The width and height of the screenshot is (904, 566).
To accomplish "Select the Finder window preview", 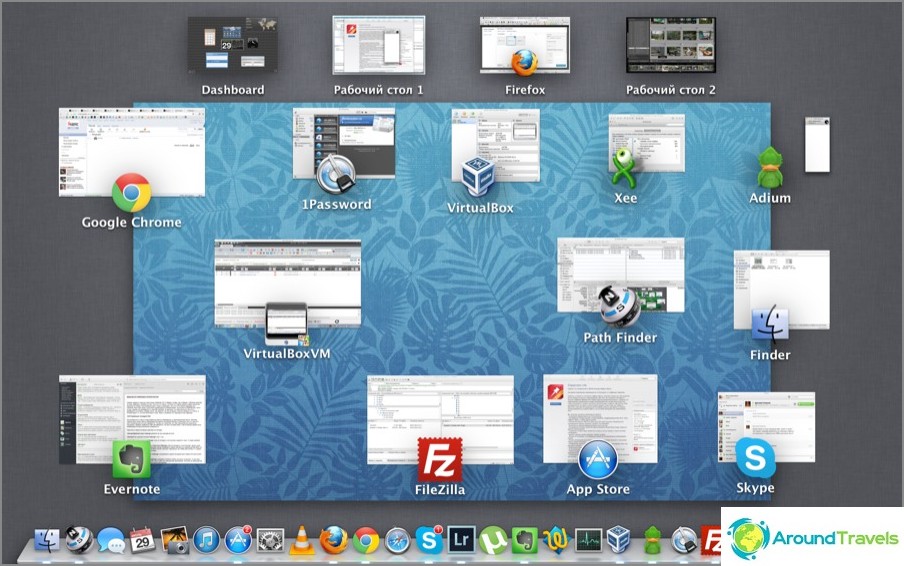I will (782, 289).
